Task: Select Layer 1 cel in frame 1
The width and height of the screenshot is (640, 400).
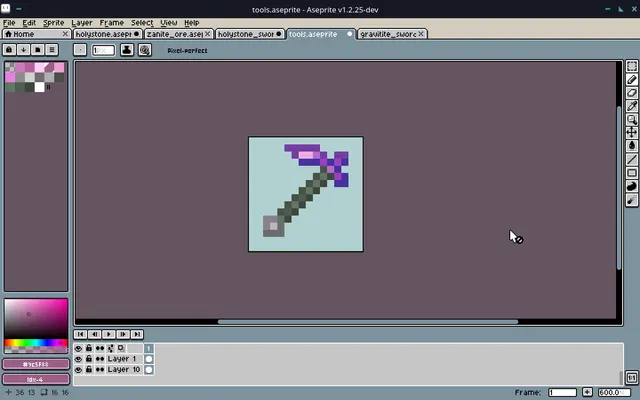Action: (149, 359)
